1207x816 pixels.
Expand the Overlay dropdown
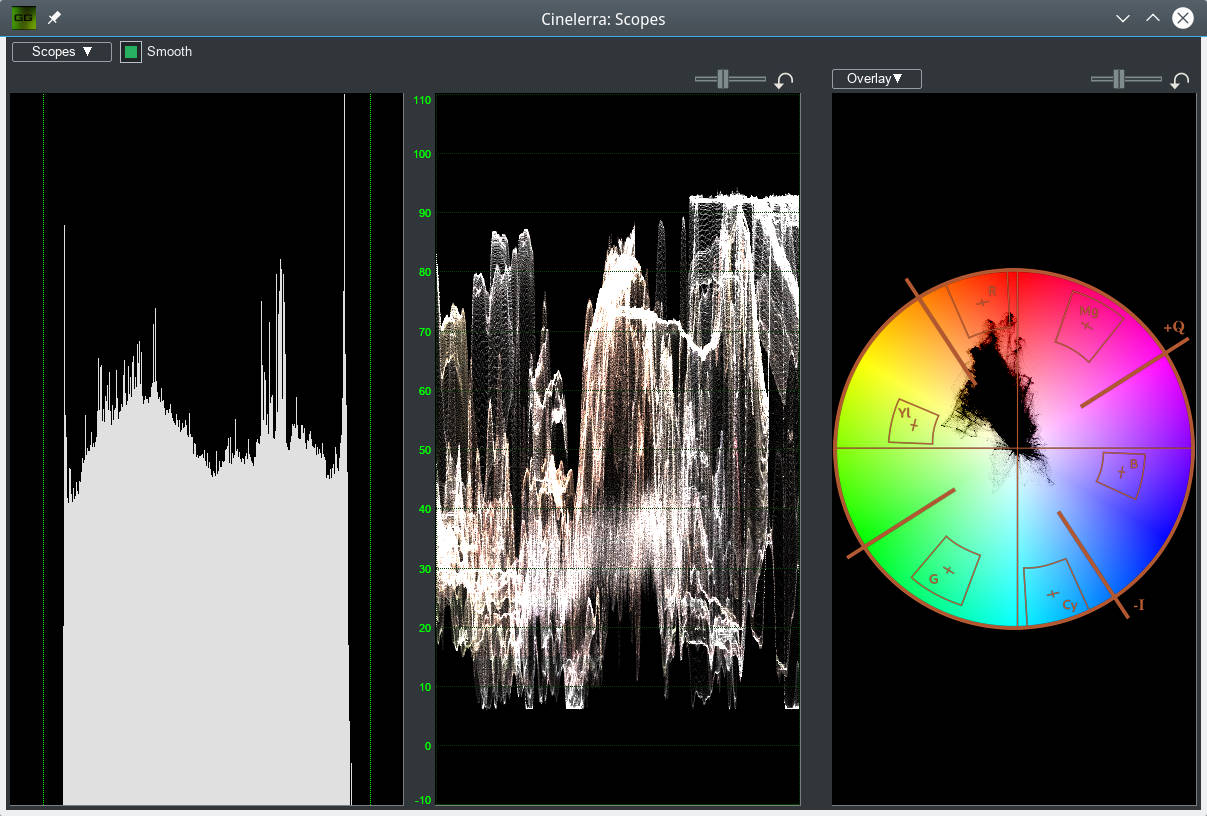(x=876, y=79)
